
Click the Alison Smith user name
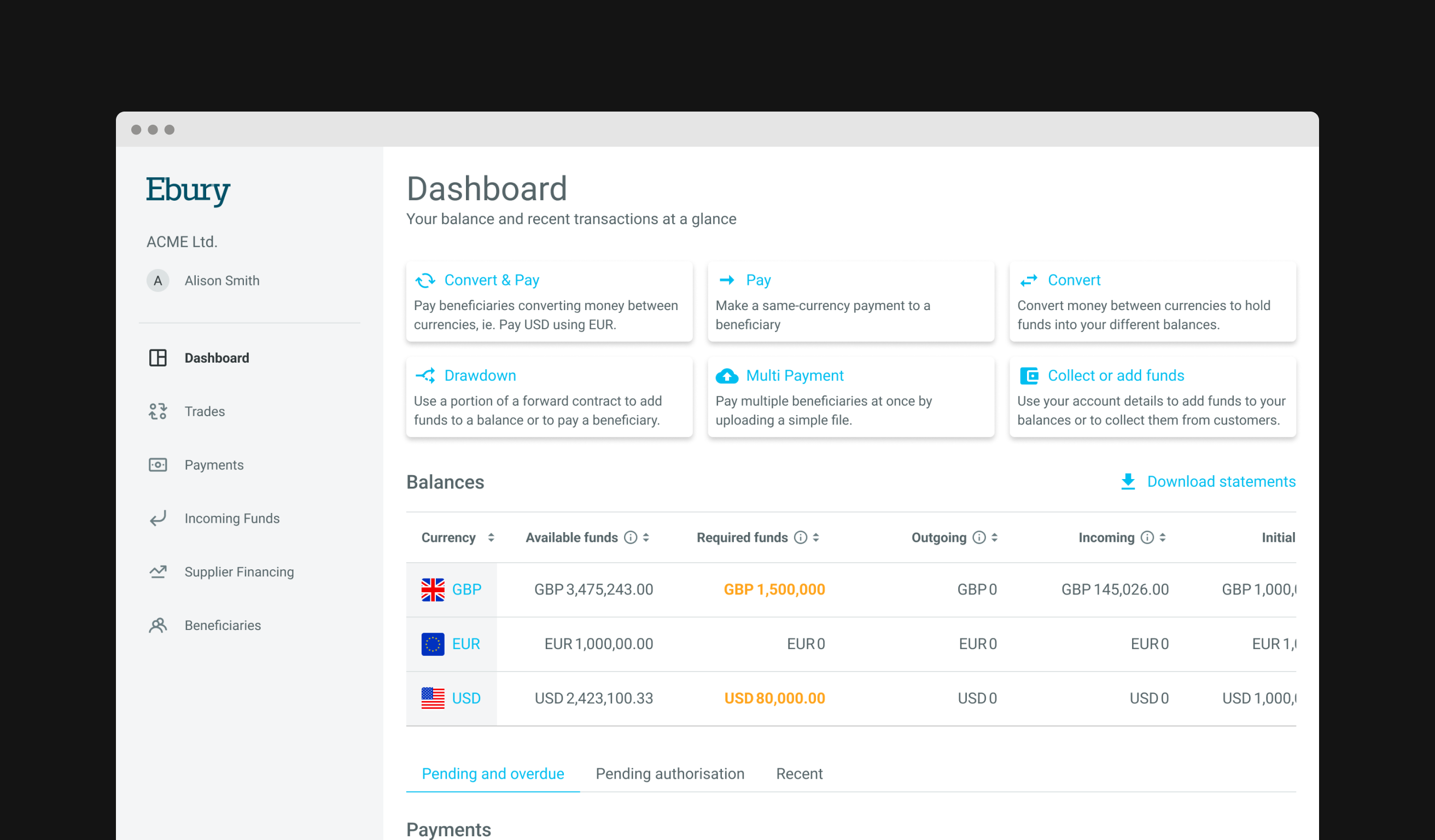[x=221, y=280]
